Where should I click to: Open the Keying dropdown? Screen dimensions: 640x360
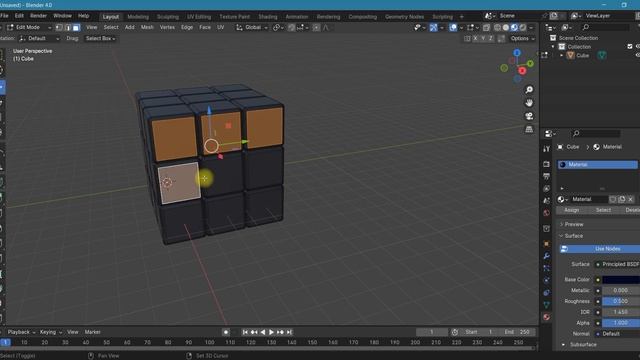pos(51,332)
